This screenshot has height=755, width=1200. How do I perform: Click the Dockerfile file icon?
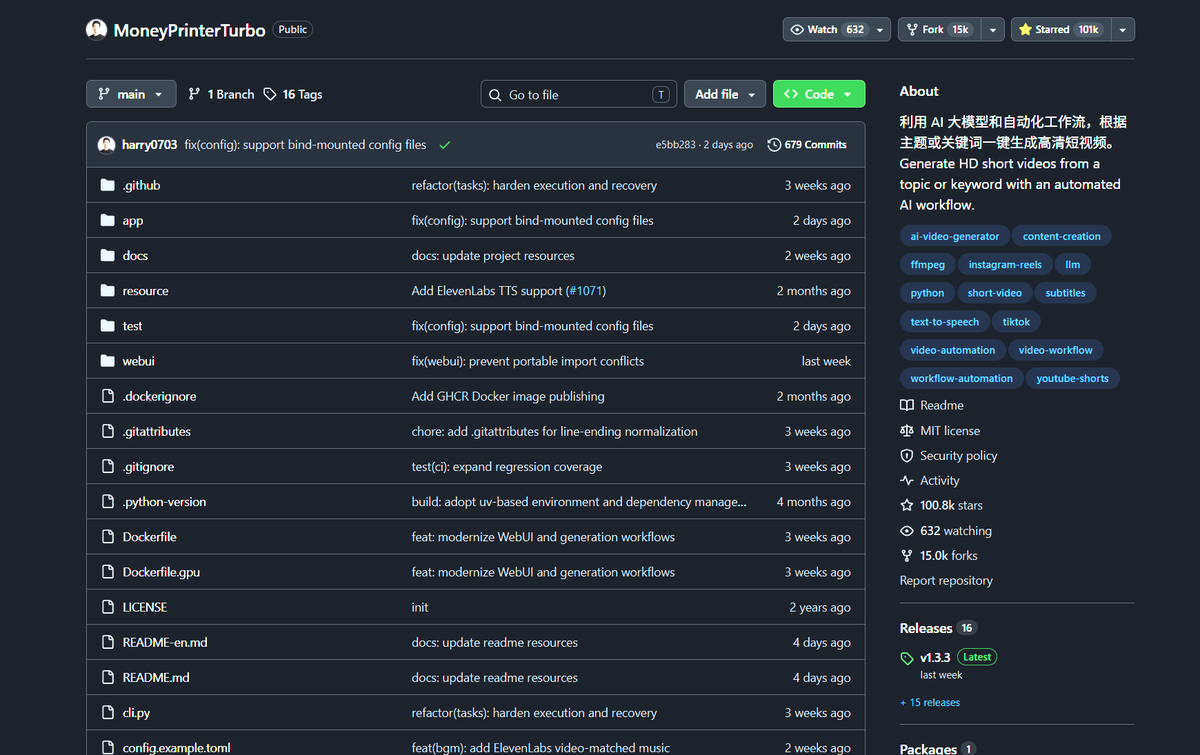pyautogui.click(x=108, y=537)
